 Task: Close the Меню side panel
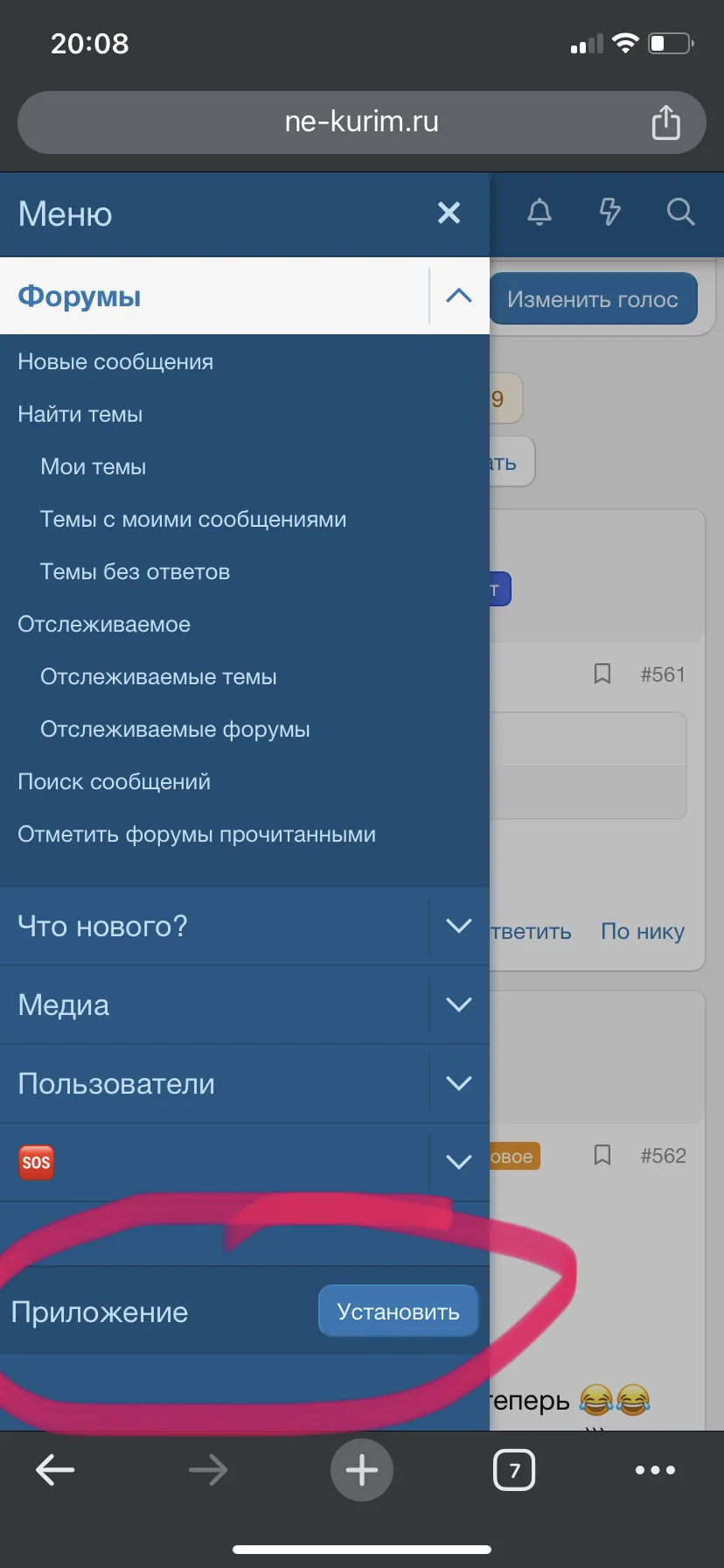click(449, 213)
